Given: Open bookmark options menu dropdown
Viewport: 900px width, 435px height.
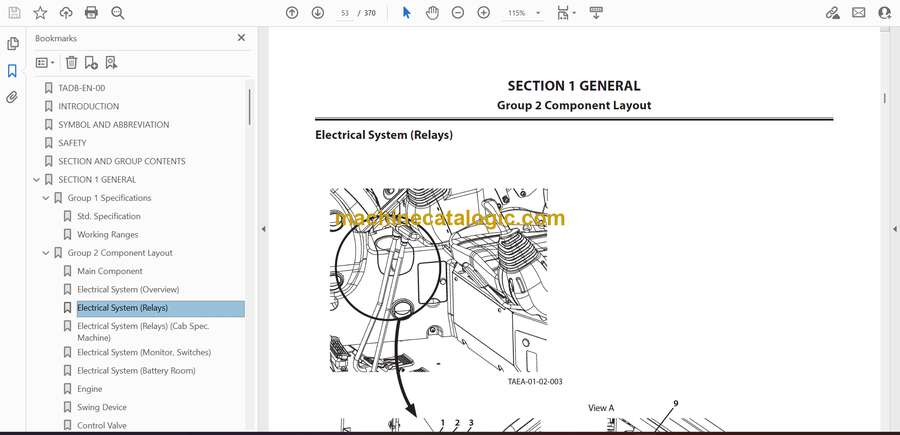Looking at the screenshot, I should click(45, 63).
